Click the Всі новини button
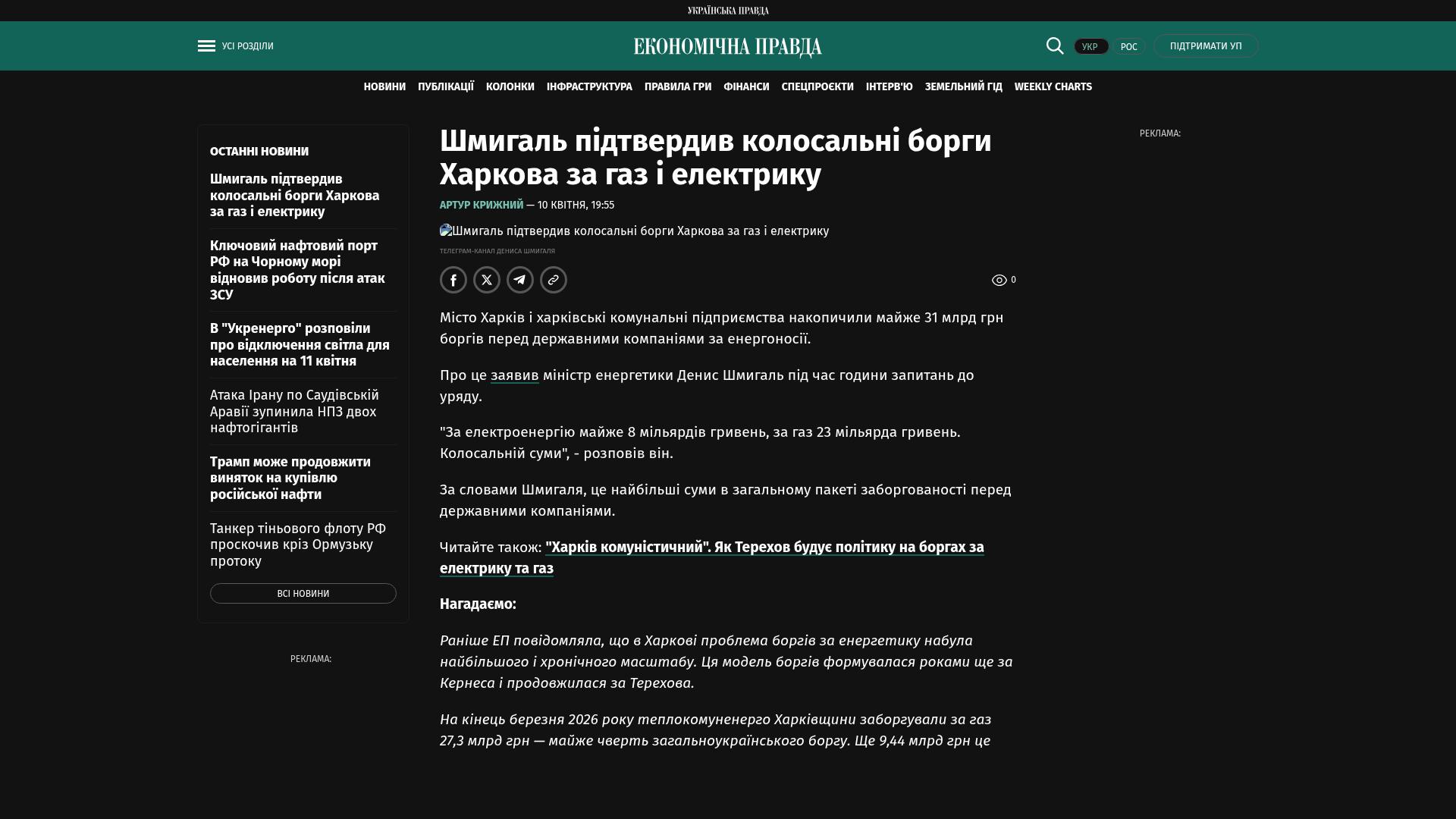This screenshot has width=1456, height=819. point(303,594)
